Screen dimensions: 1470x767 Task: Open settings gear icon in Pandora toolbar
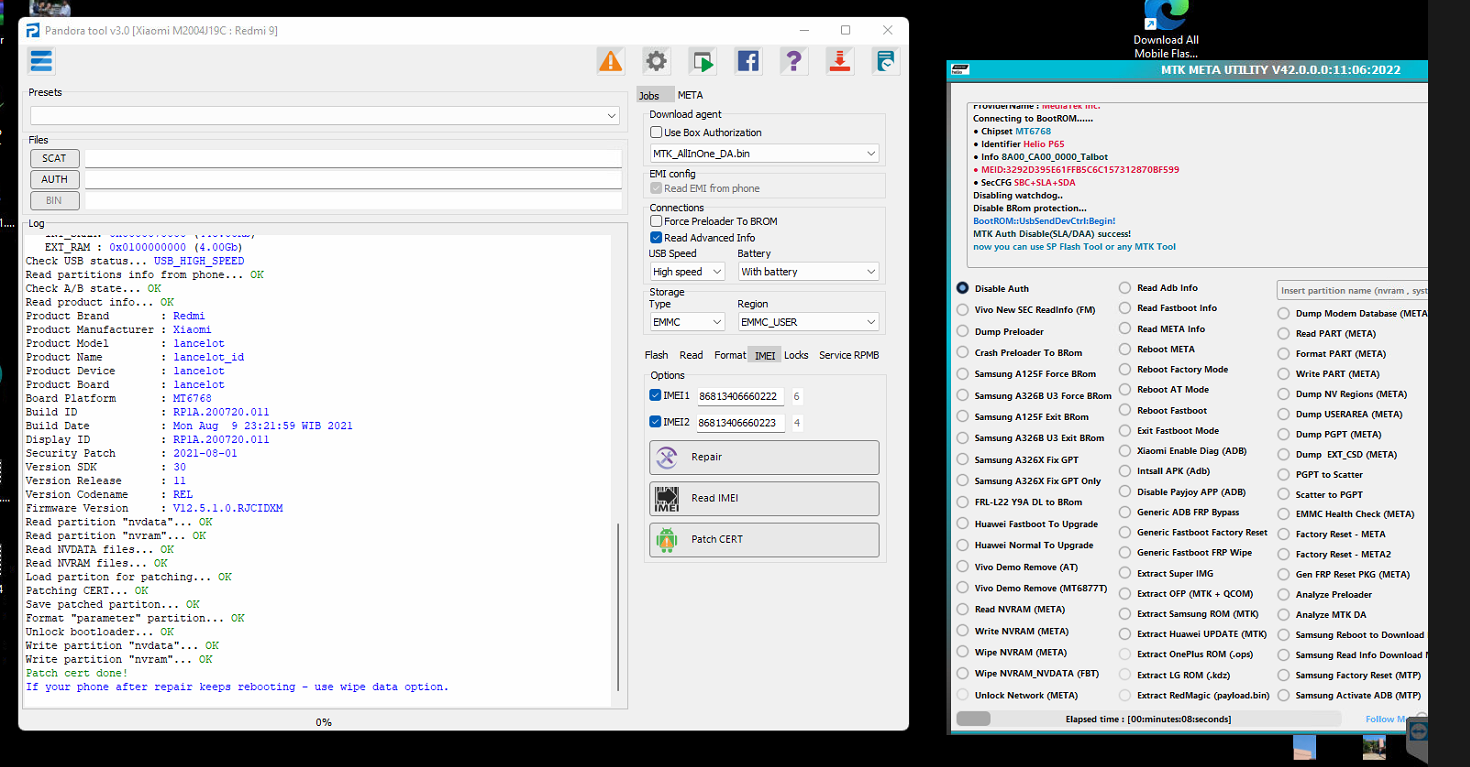click(656, 61)
